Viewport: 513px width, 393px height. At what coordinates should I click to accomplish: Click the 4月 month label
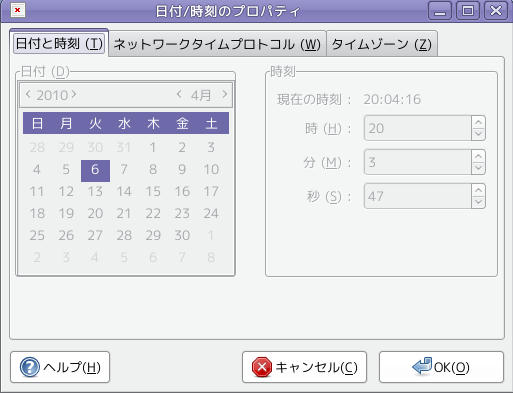coord(201,96)
